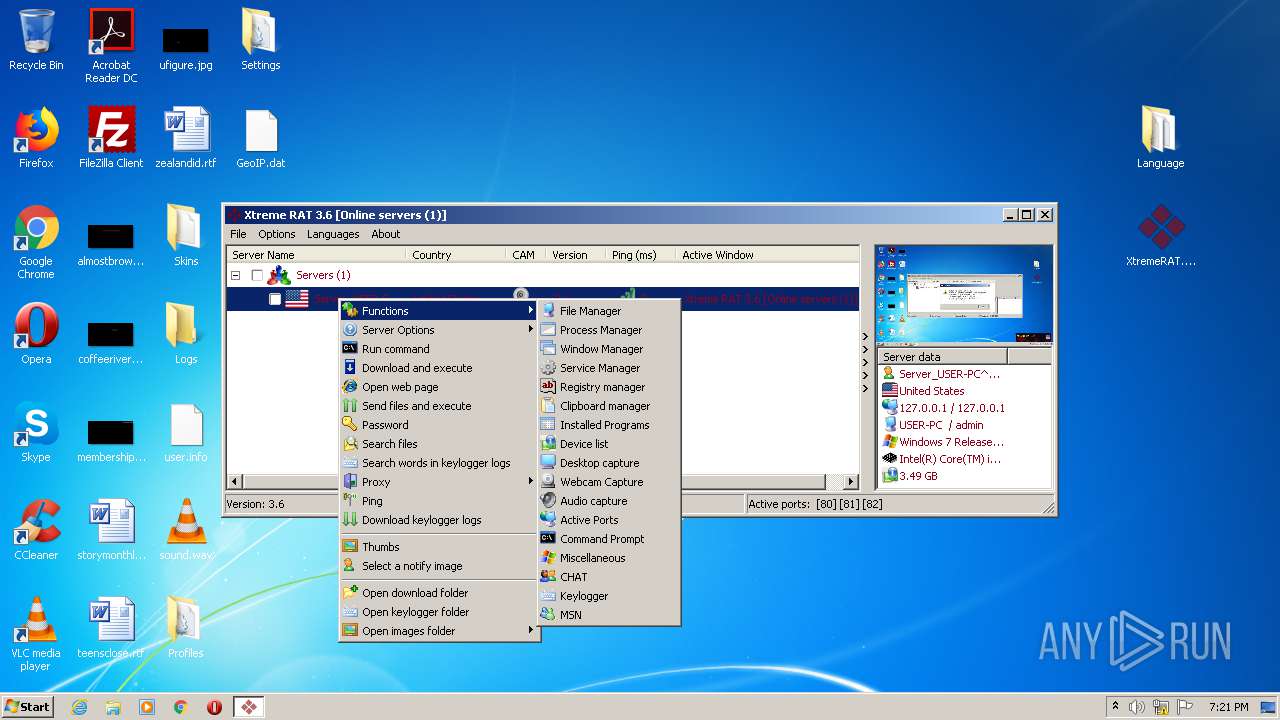Tick the checkbox beside the US server row
This screenshot has width=1280, height=720.
click(275, 299)
